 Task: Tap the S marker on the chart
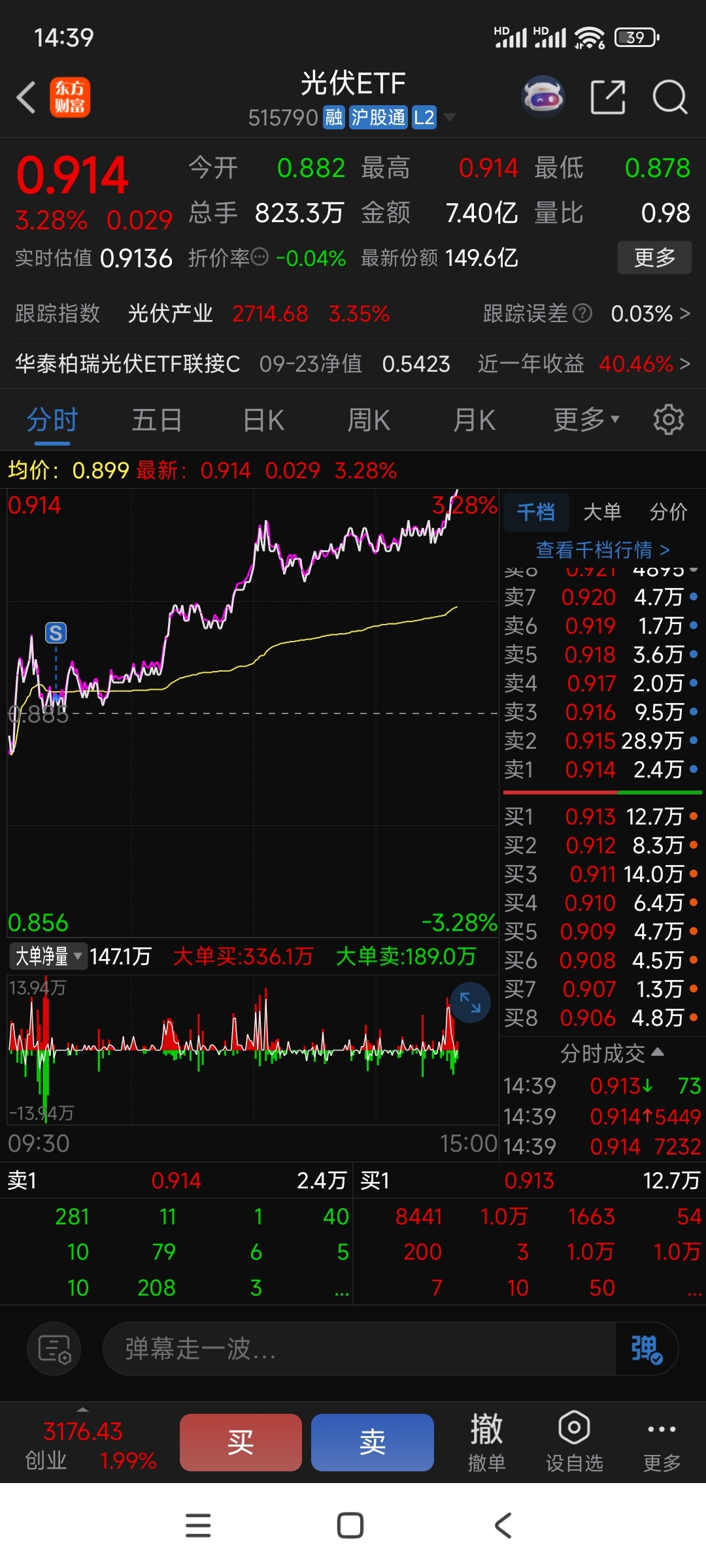56,632
